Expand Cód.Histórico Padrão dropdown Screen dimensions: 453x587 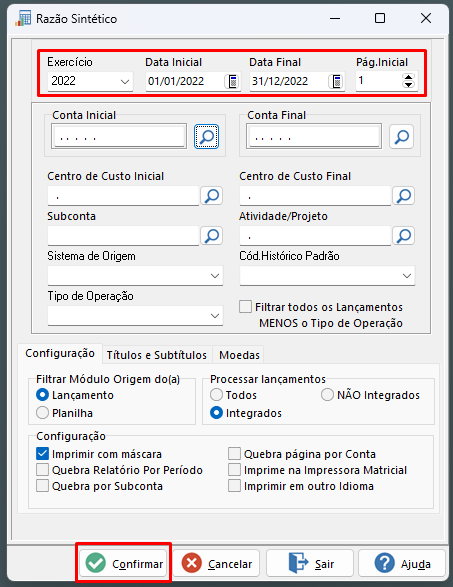[x=407, y=276]
